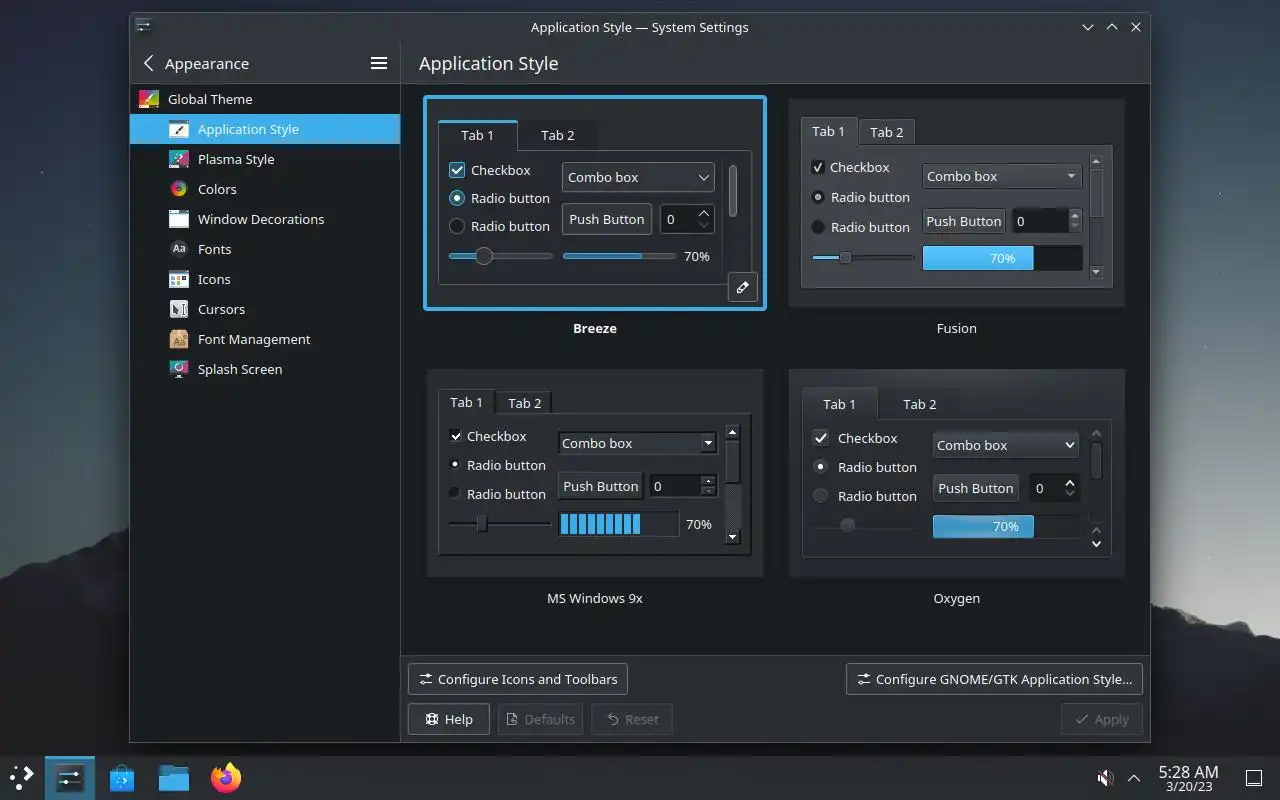The width and height of the screenshot is (1280, 800).
Task: Launch Firefox from the taskbar
Action: click(x=226, y=777)
